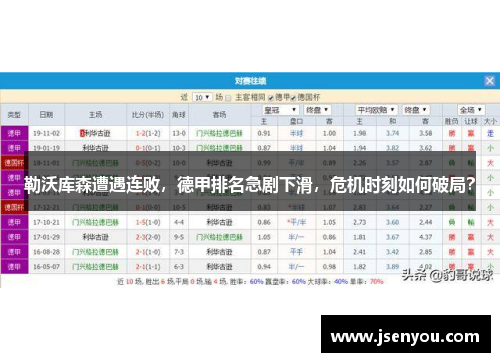Open the 全场 dropdown
This screenshot has width=500, height=362.
471,110
